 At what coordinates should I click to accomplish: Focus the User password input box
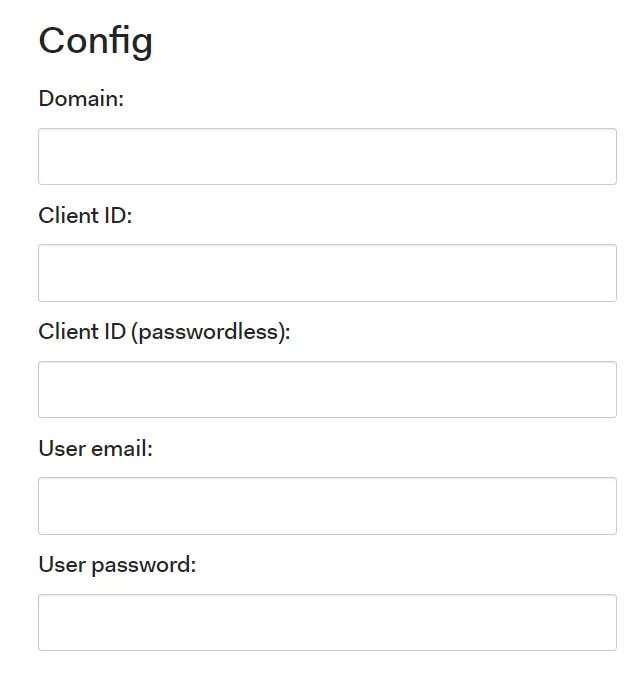pyautogui.click(x=327, y=622)
